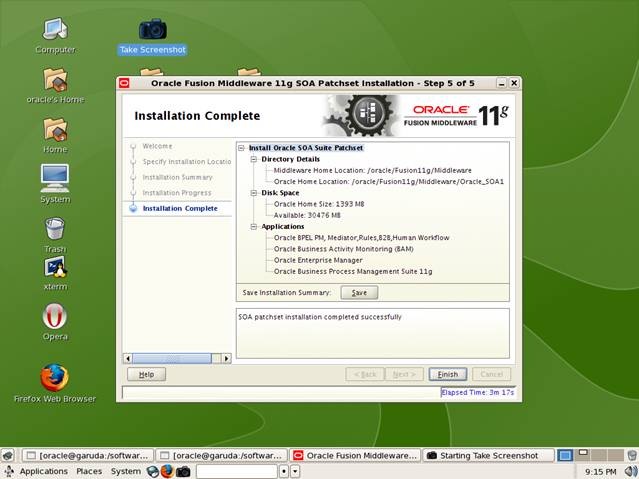Select Oracle Business Process Management Suite 11g

pos(353,272)
